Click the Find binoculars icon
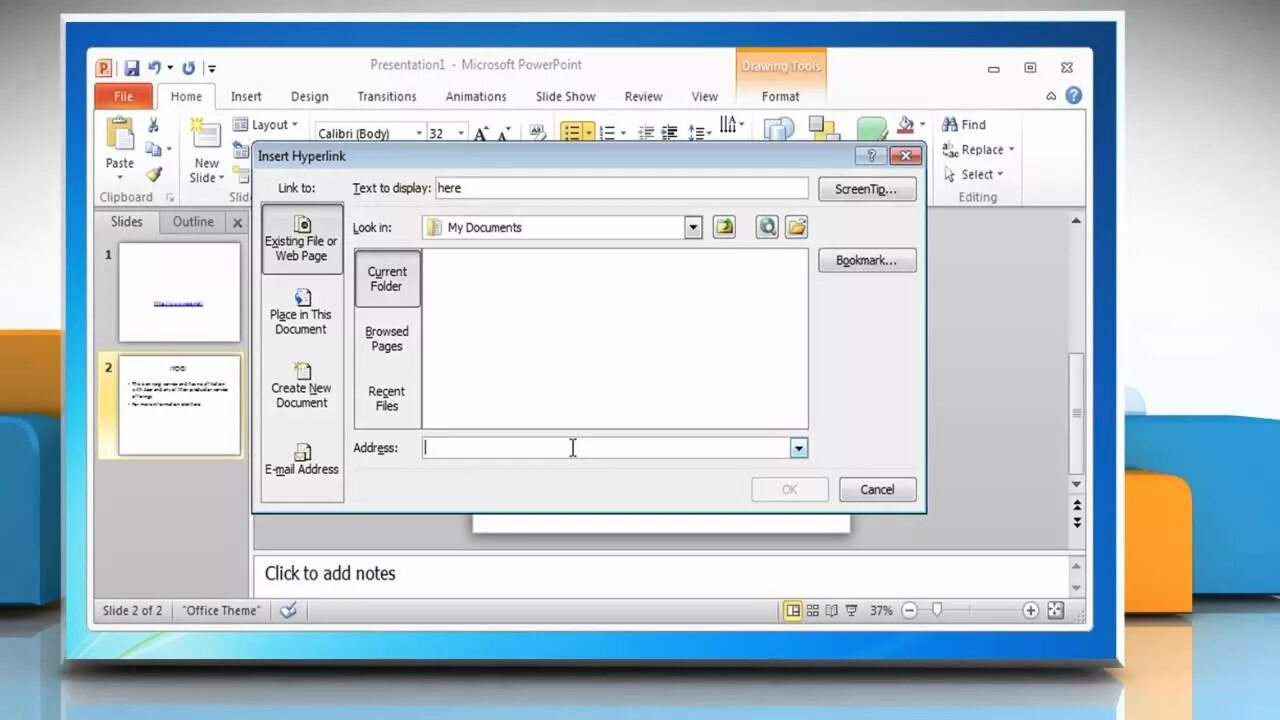This screenshot has width=1280, height=720. point(950,124)
